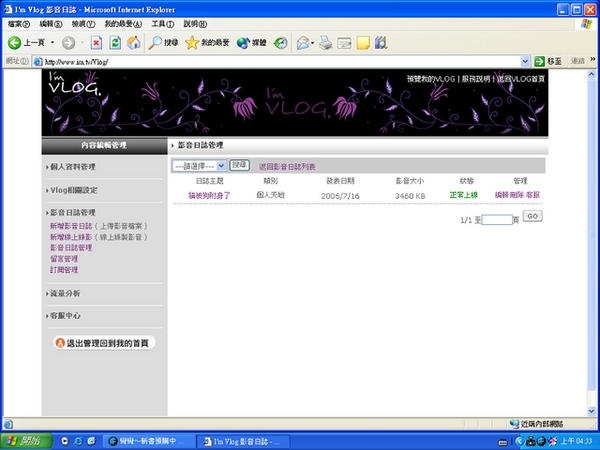Open the History clock icon
600x450 pixels.
point(280,42)
